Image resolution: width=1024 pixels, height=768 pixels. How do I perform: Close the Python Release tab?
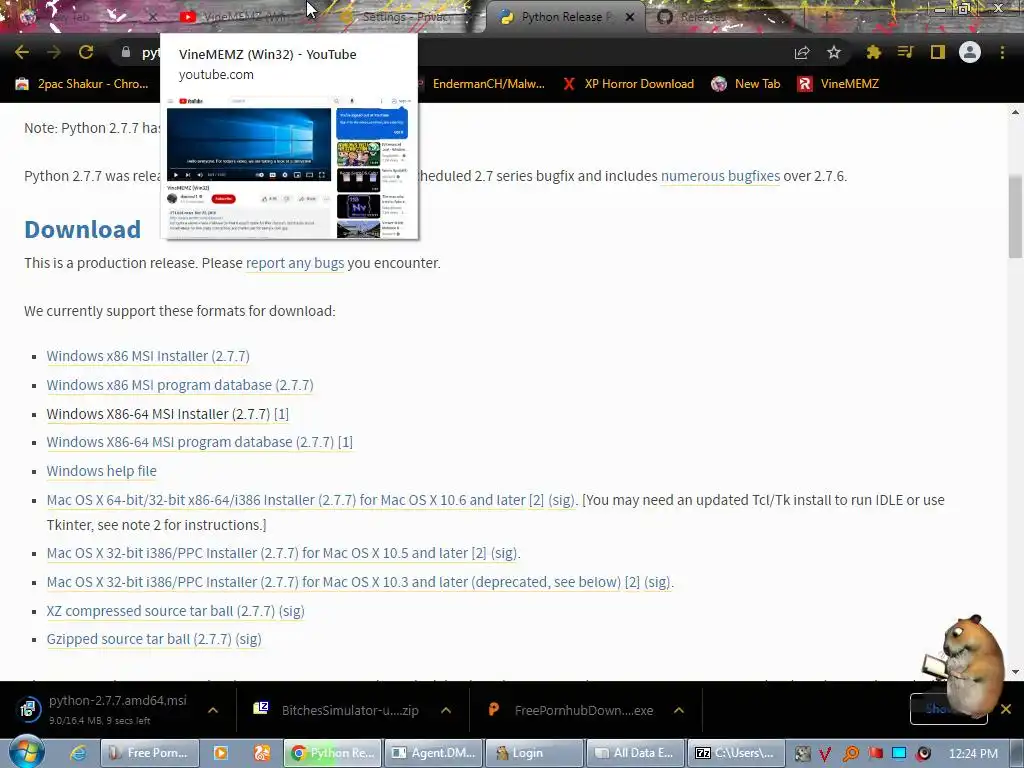(630, 18)
